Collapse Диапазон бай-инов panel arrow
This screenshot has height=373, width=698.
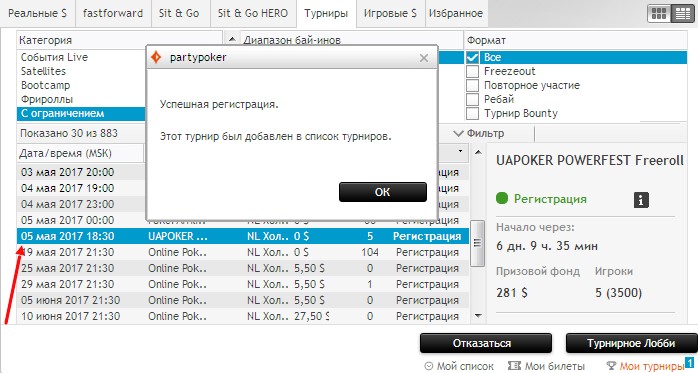click(x=232, y=40)
